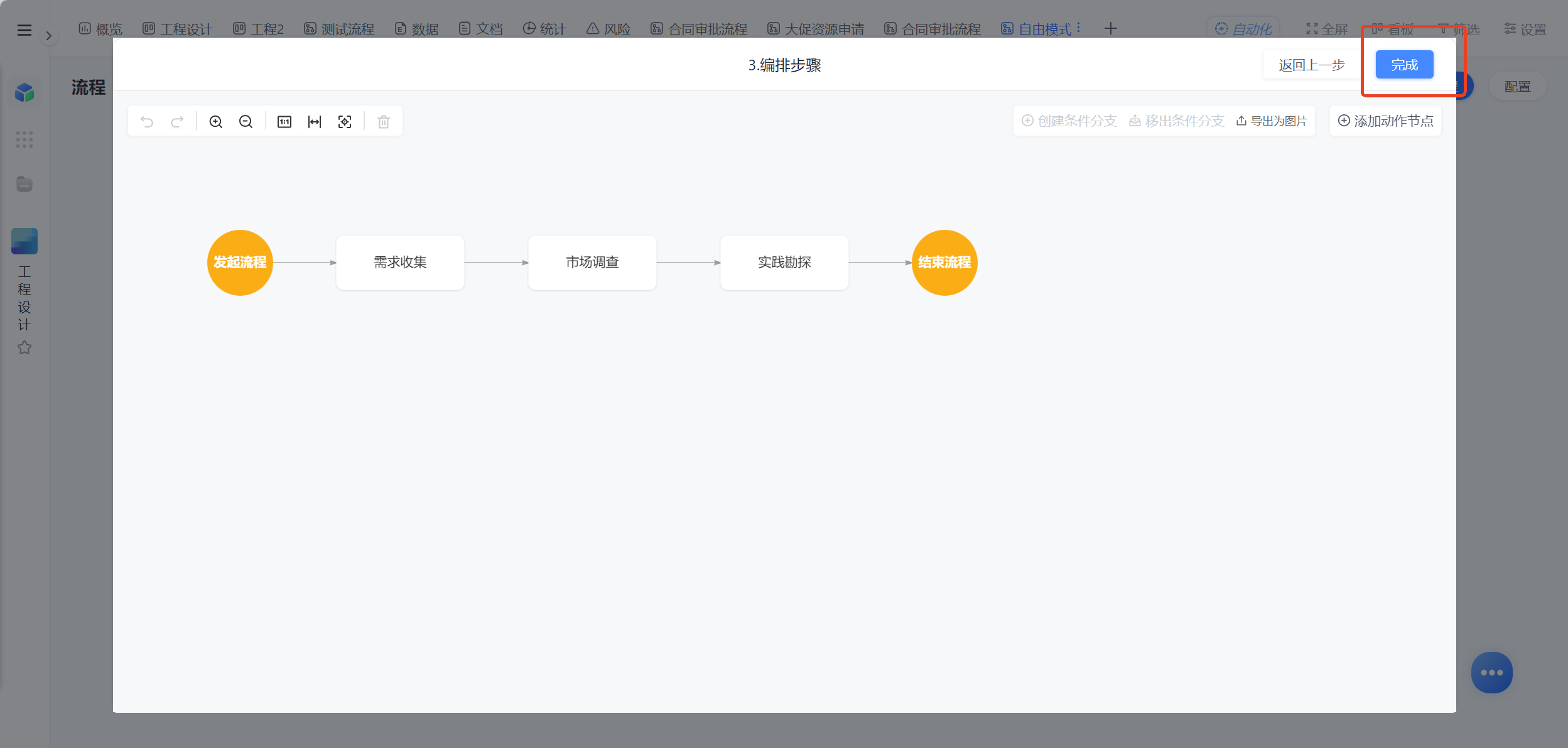Screen dimensions: 1568x748
Task: Switch to the 工程设计 tab
Action: coord(177,29)
